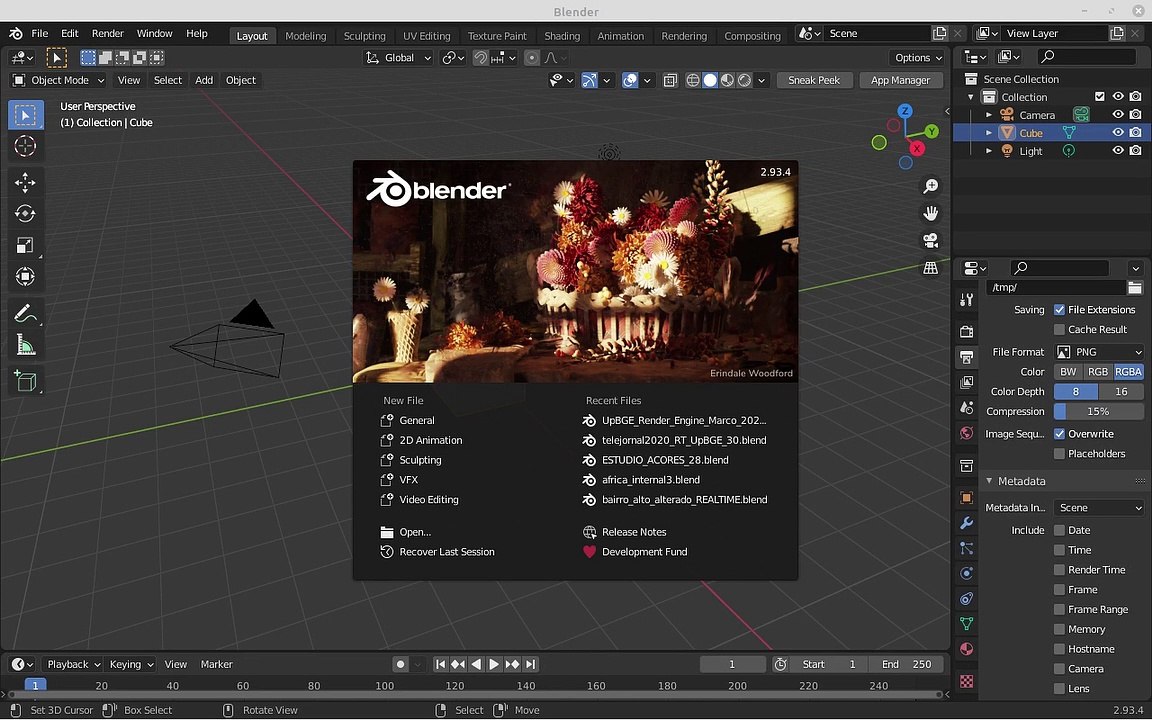Hide the Cube in the outliner
This screenshot has width=1152, height=720.
[x=1118, y=133]
